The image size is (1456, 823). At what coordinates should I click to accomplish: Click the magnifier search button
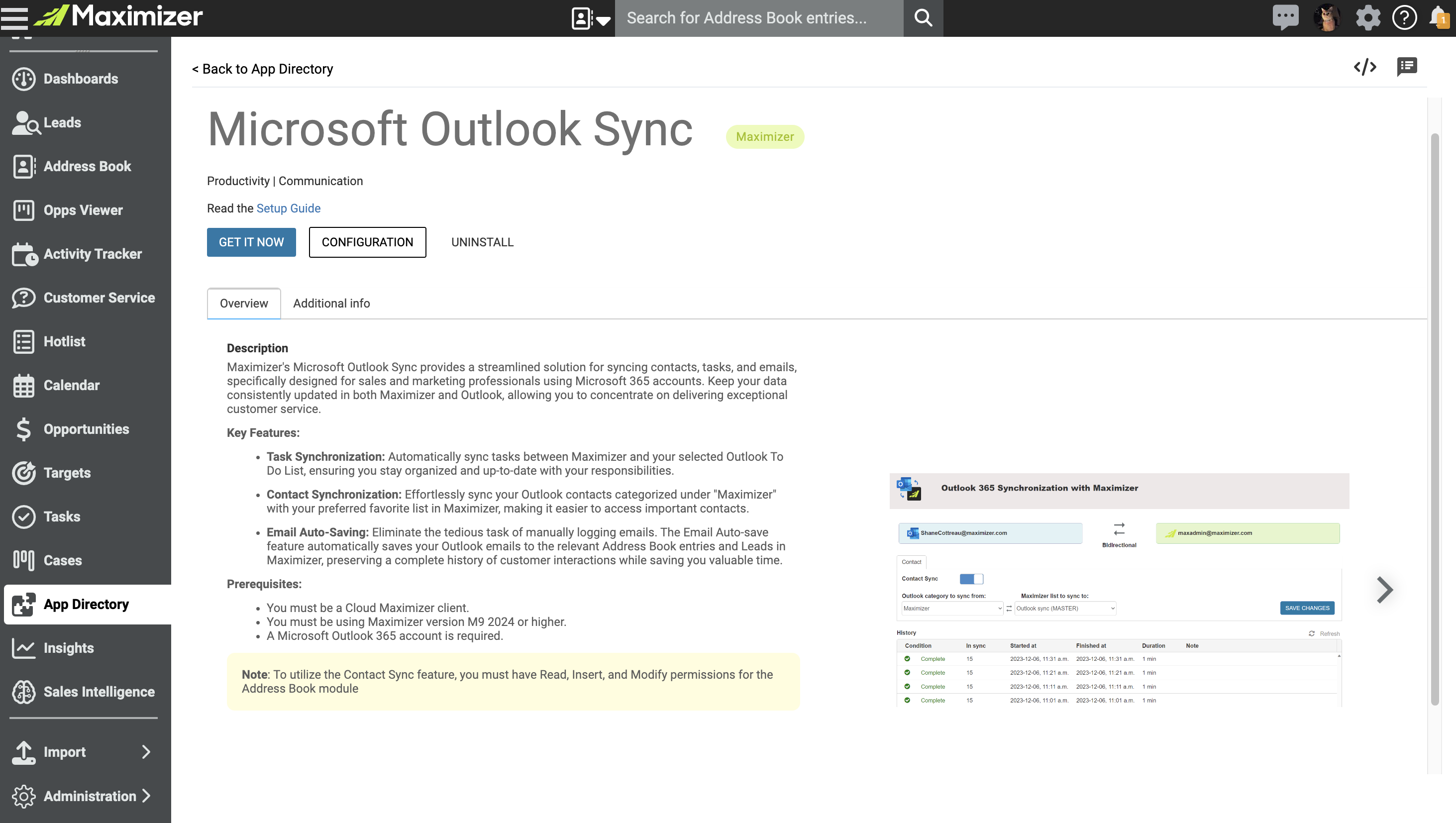(923, 18)
